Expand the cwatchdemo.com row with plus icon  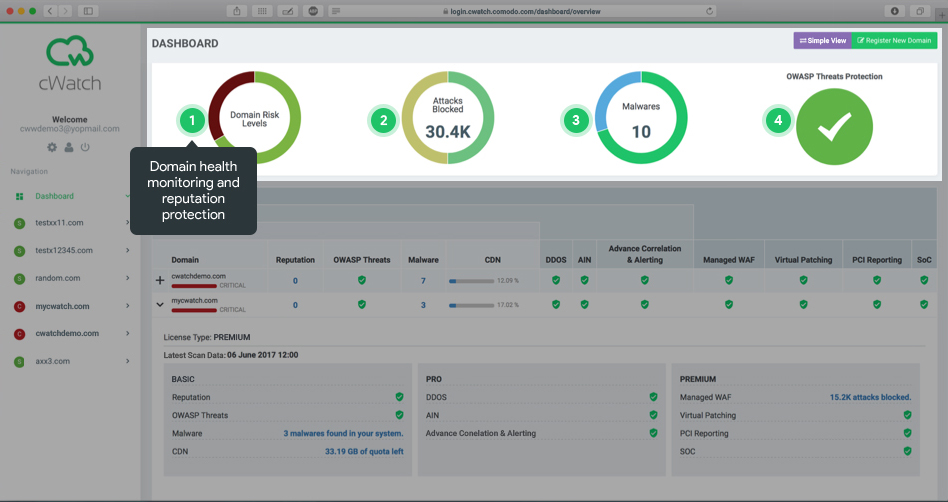pyautogui.click(x=160, y=280)
